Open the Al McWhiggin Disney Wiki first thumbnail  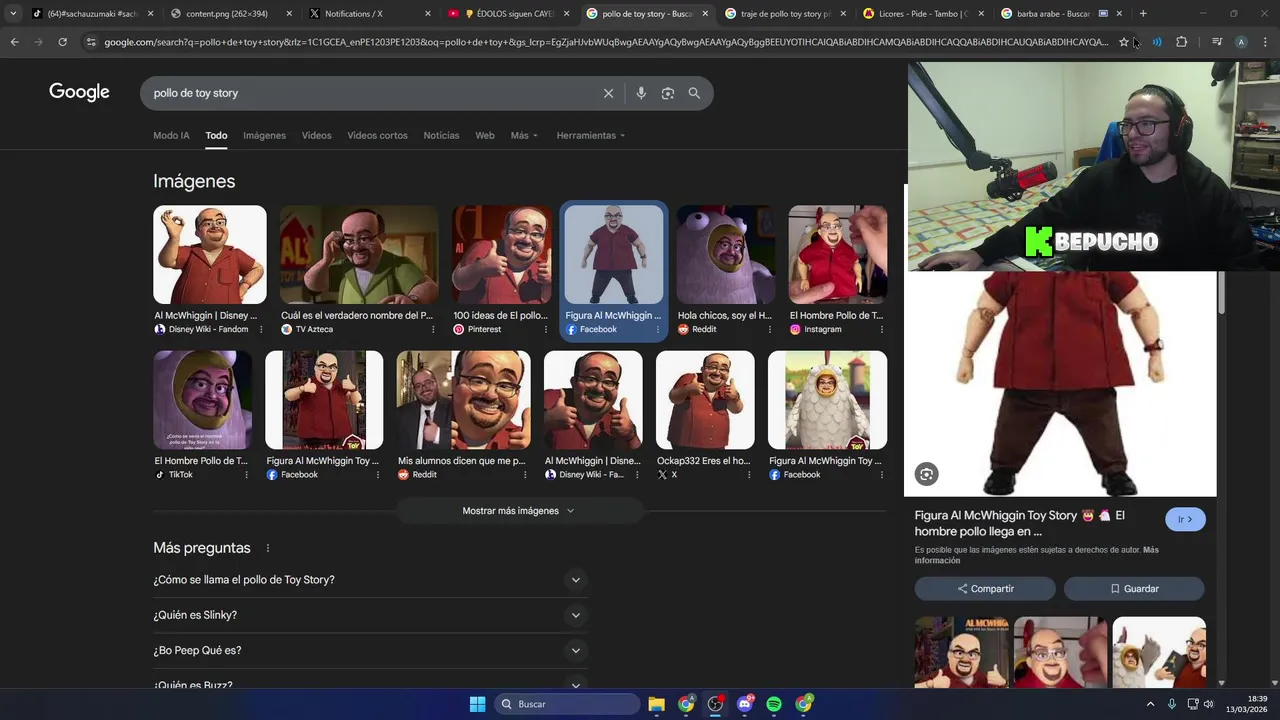click(210, 255)
